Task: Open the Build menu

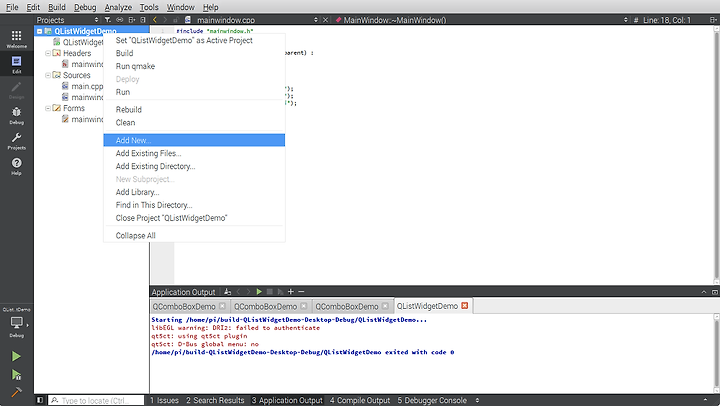Action: click(x=57, y=7)
